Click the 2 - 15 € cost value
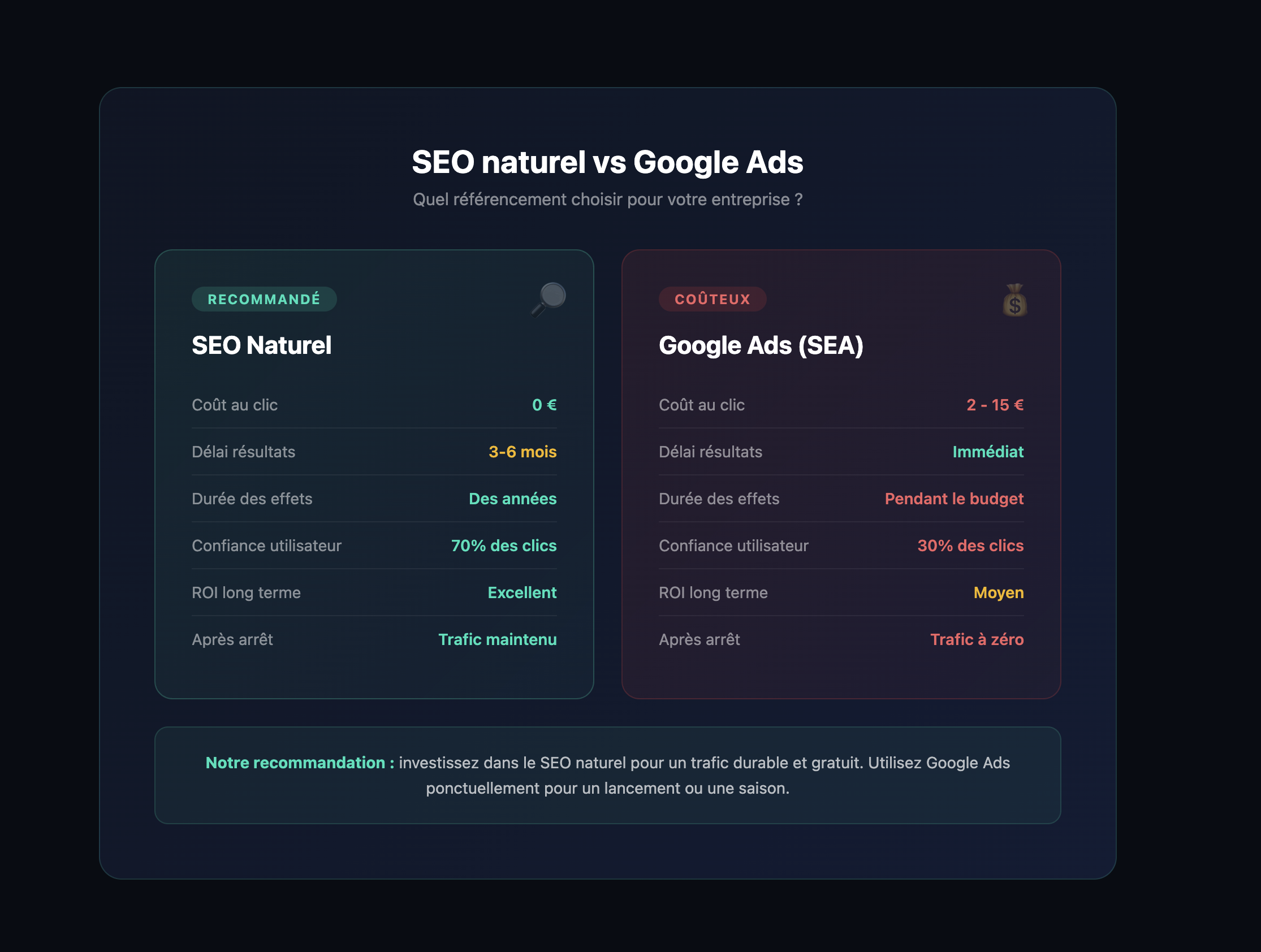Viewport: 1261px width, 952px height. [994, 405]
